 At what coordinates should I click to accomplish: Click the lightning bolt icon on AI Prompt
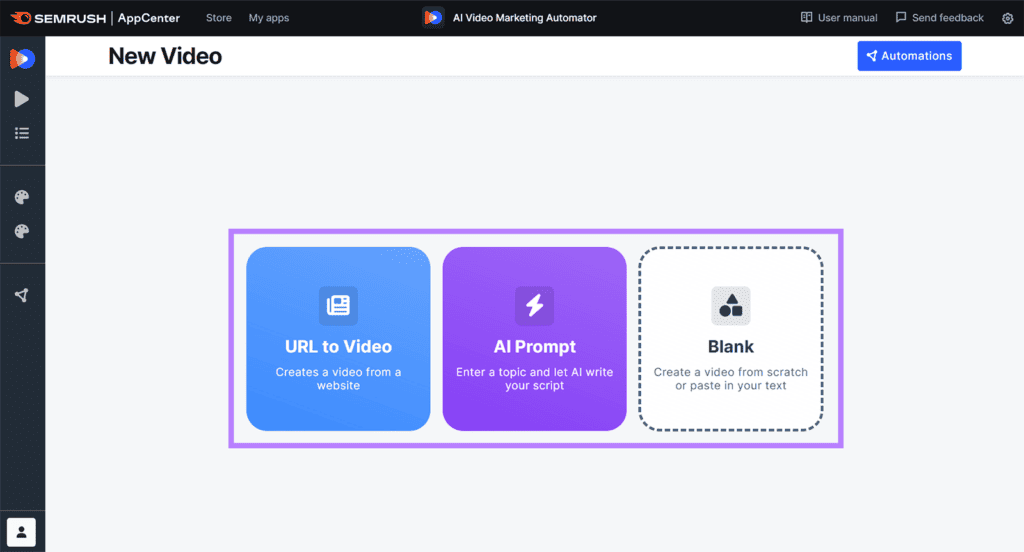(534, 306)
